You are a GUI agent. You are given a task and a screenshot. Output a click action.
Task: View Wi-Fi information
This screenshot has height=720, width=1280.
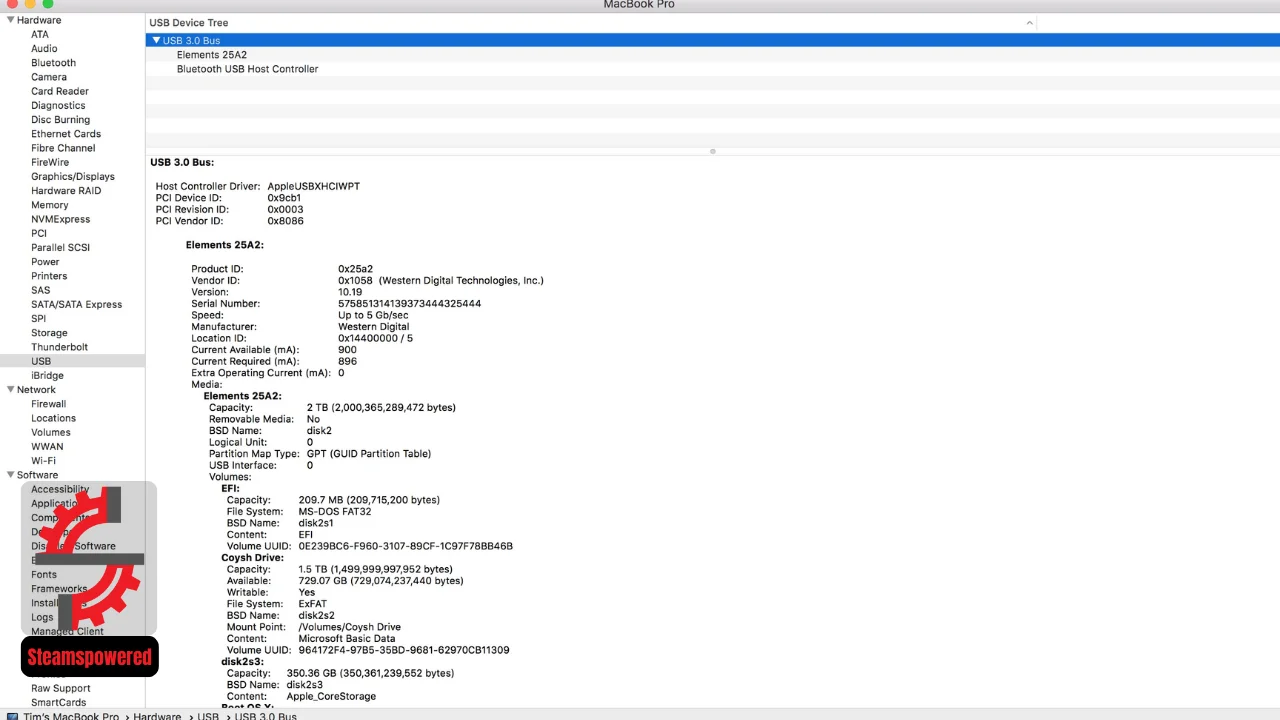click(x=43, y=461)
